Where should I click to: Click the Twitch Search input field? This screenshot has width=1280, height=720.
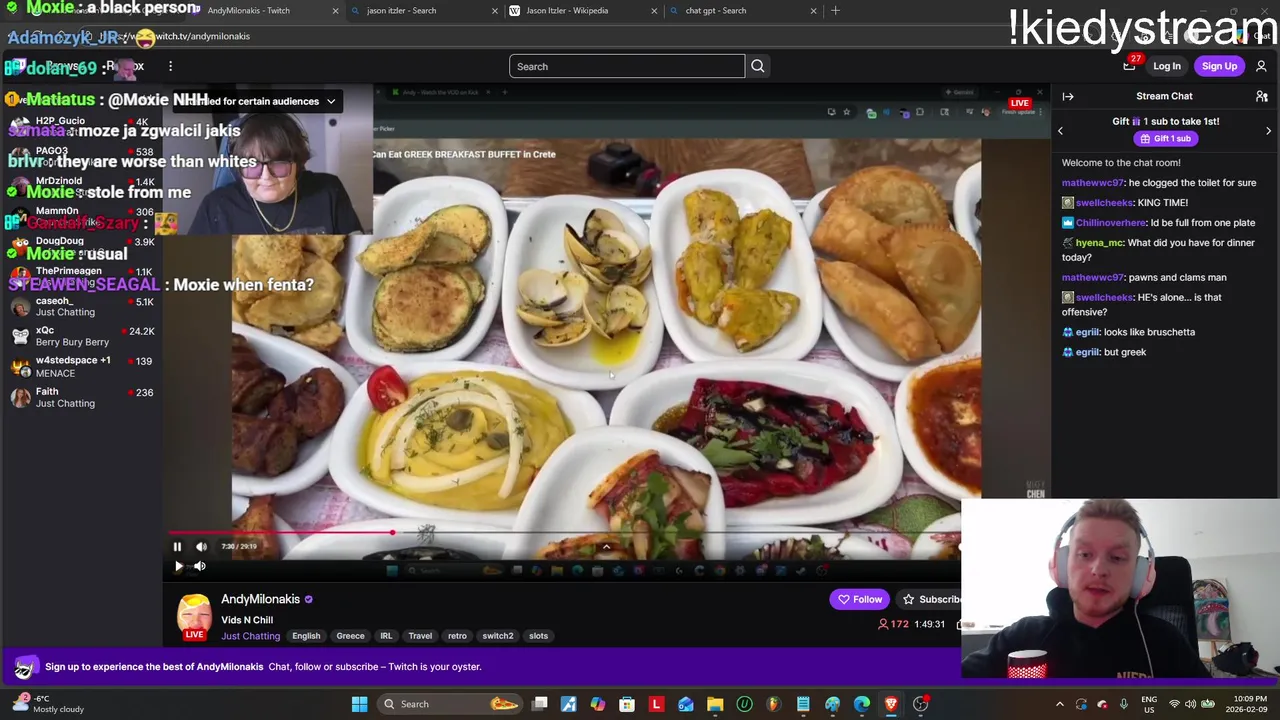tap(627, 66)
